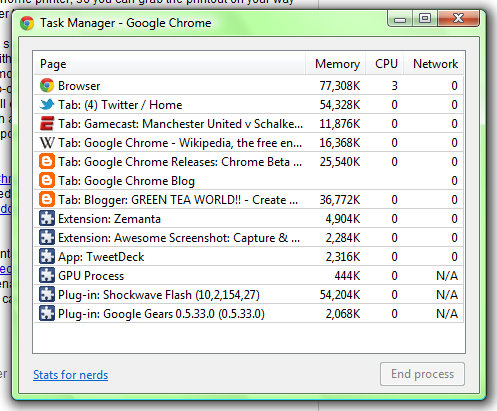Click the 2,316K memory value
Image resolution: width=497 pixels, height=411 pixels.
coord(343,257)
